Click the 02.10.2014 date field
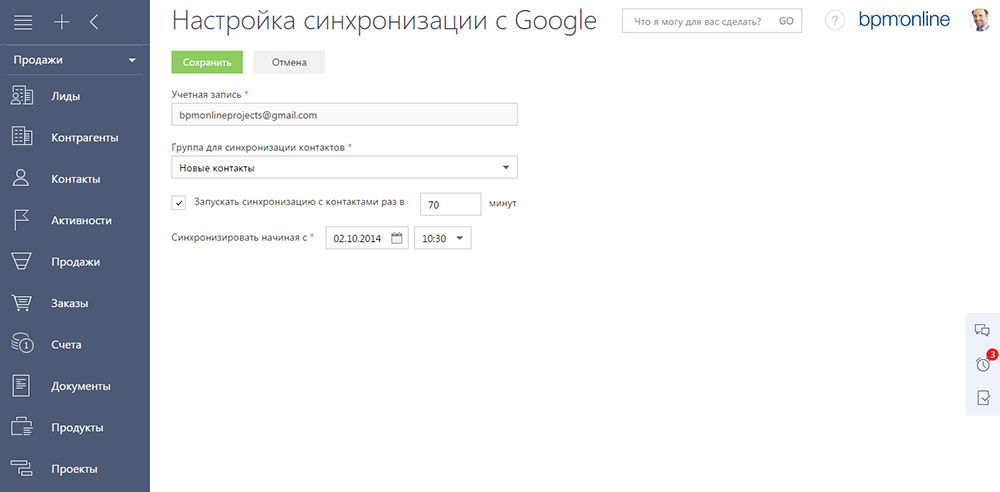This screenshot has height=492, width=1000. [x=367, y=238]
